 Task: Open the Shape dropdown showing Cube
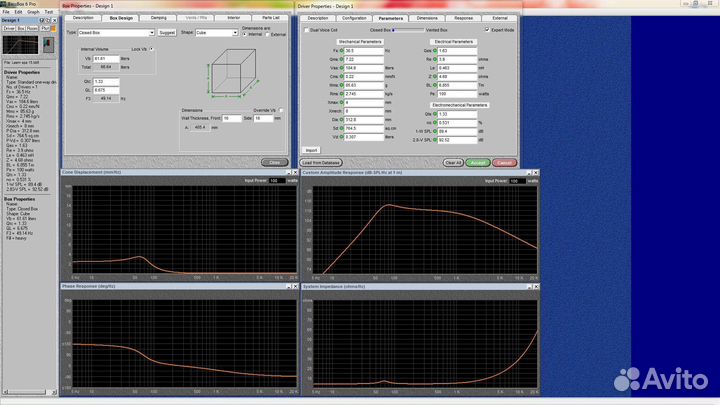234,32
